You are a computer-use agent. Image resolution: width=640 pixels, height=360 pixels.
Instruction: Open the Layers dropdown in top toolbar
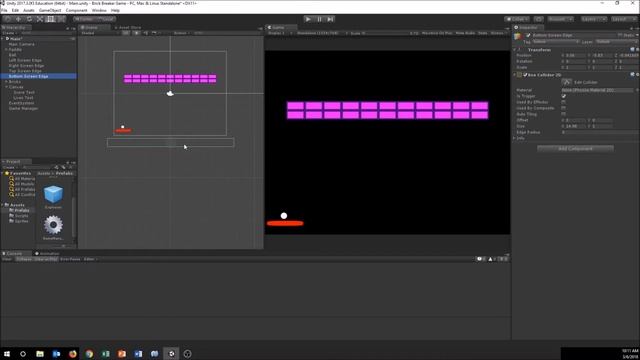(x=594, y=19)
